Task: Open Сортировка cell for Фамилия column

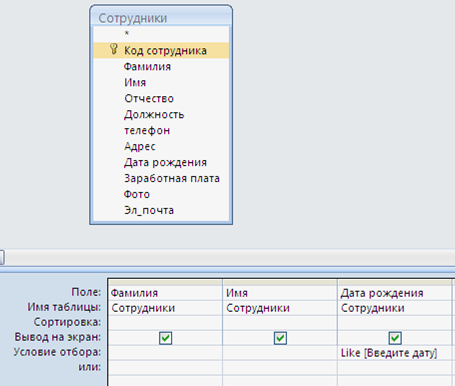Action: pyautogui.click(x=165, y=323)
